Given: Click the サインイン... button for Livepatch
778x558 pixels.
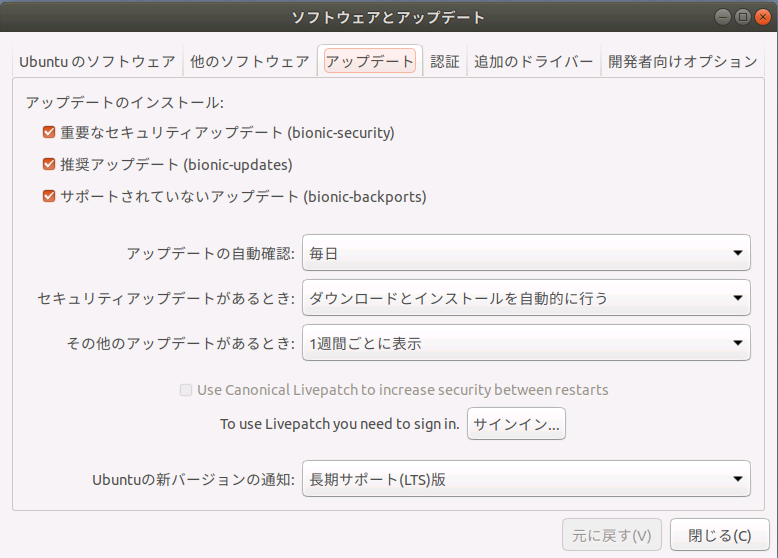Looking at the screenshot, I should [516, 424].
